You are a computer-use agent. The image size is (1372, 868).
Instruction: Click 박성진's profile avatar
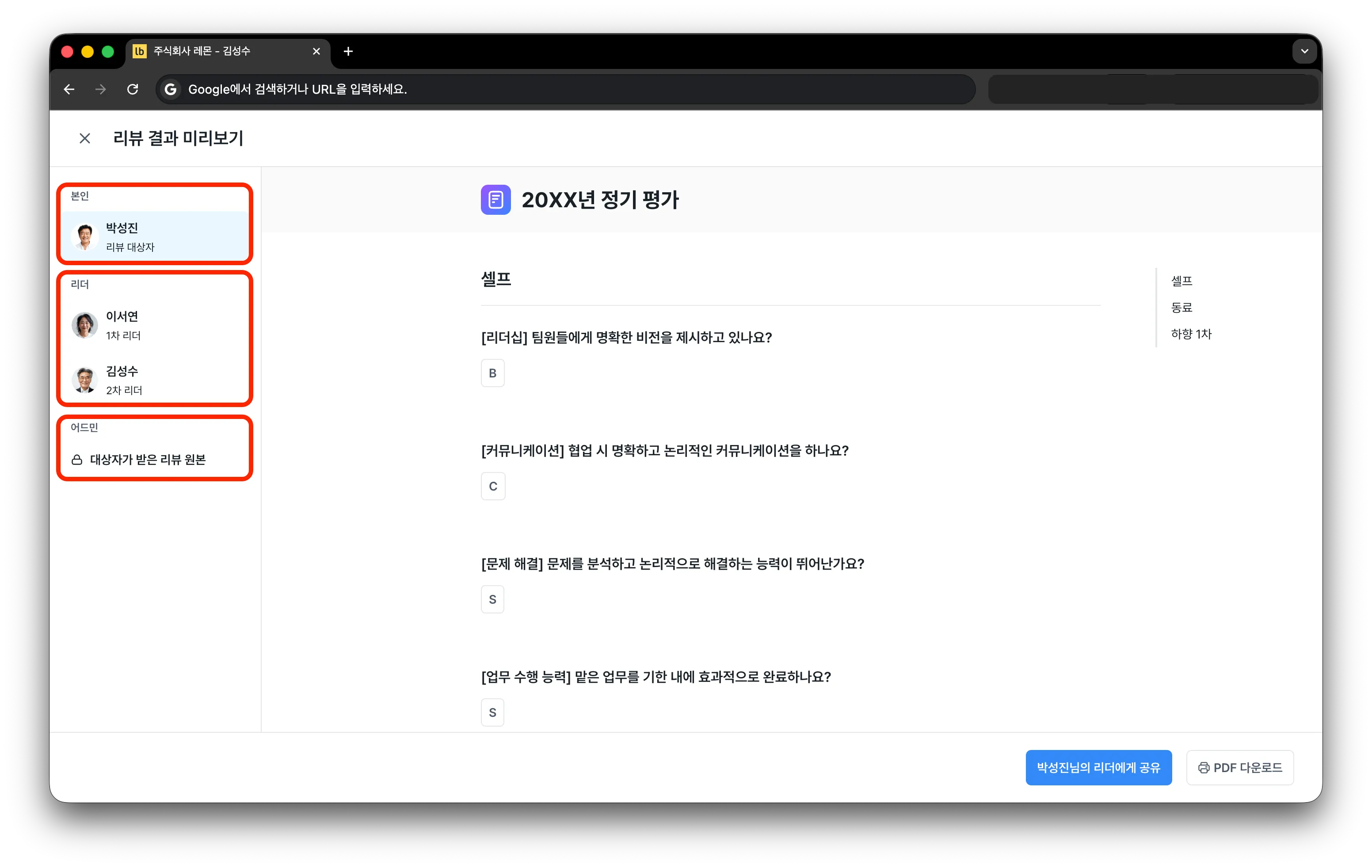click(85, 236)
